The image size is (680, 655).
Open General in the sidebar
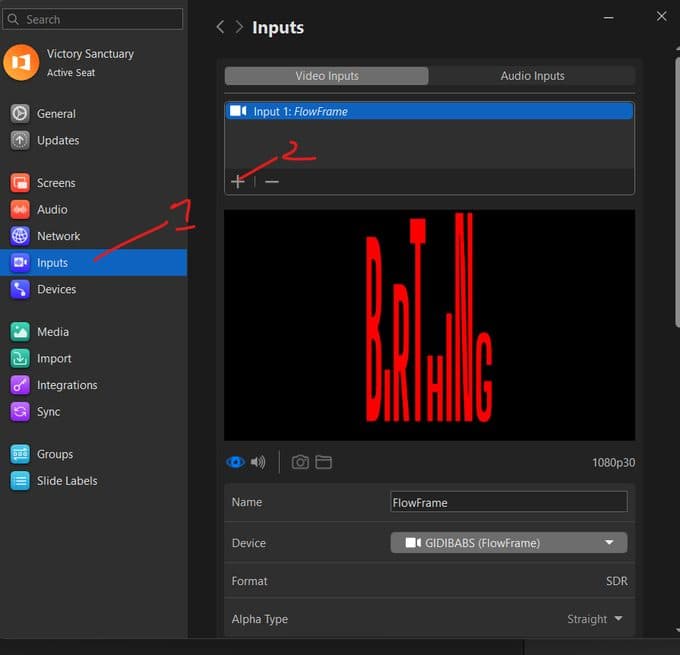point(56,114)
